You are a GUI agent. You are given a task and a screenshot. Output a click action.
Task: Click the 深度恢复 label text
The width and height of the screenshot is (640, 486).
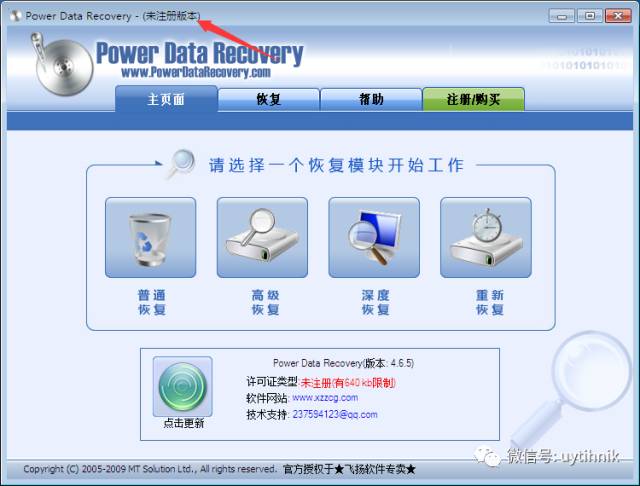[376, 302]
